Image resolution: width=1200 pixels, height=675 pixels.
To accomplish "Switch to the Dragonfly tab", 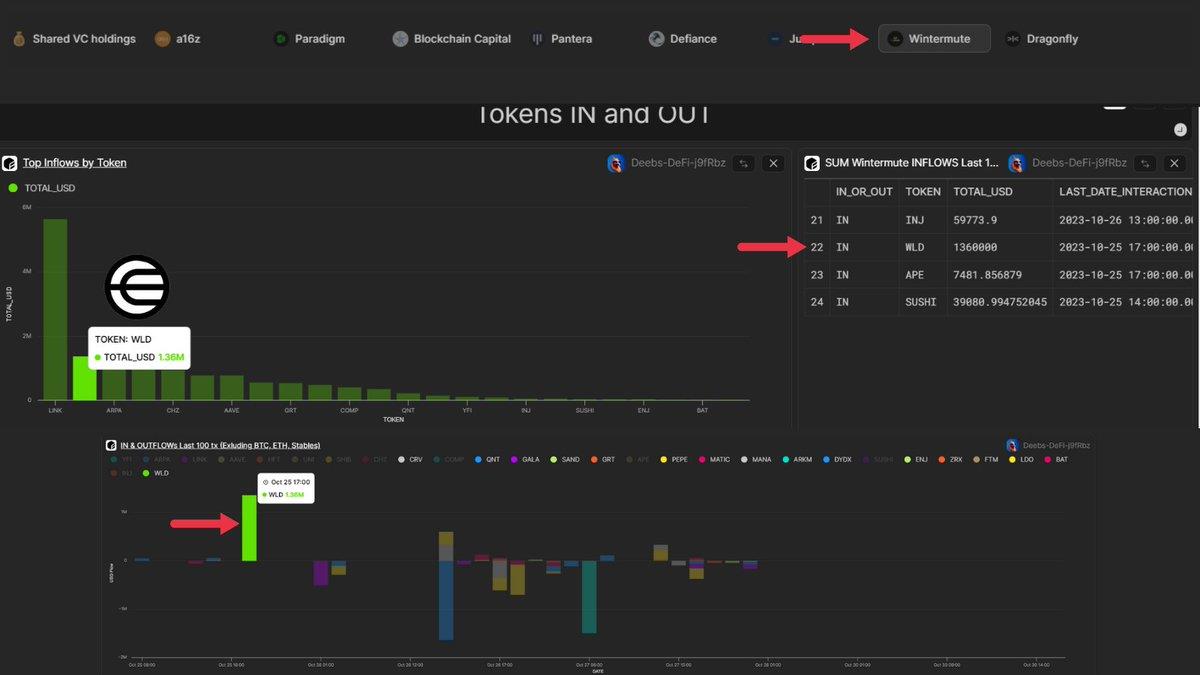I will click(1041, 39).
